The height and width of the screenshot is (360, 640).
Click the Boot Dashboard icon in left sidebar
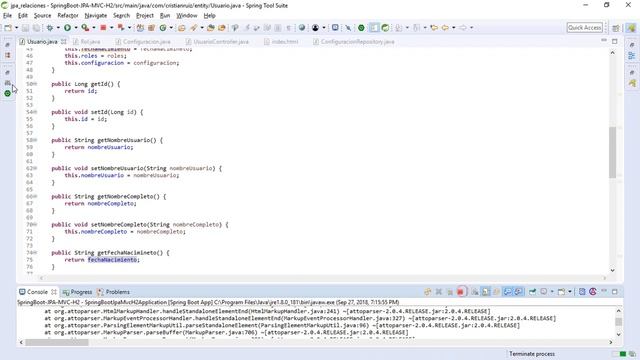click(7, 93)
